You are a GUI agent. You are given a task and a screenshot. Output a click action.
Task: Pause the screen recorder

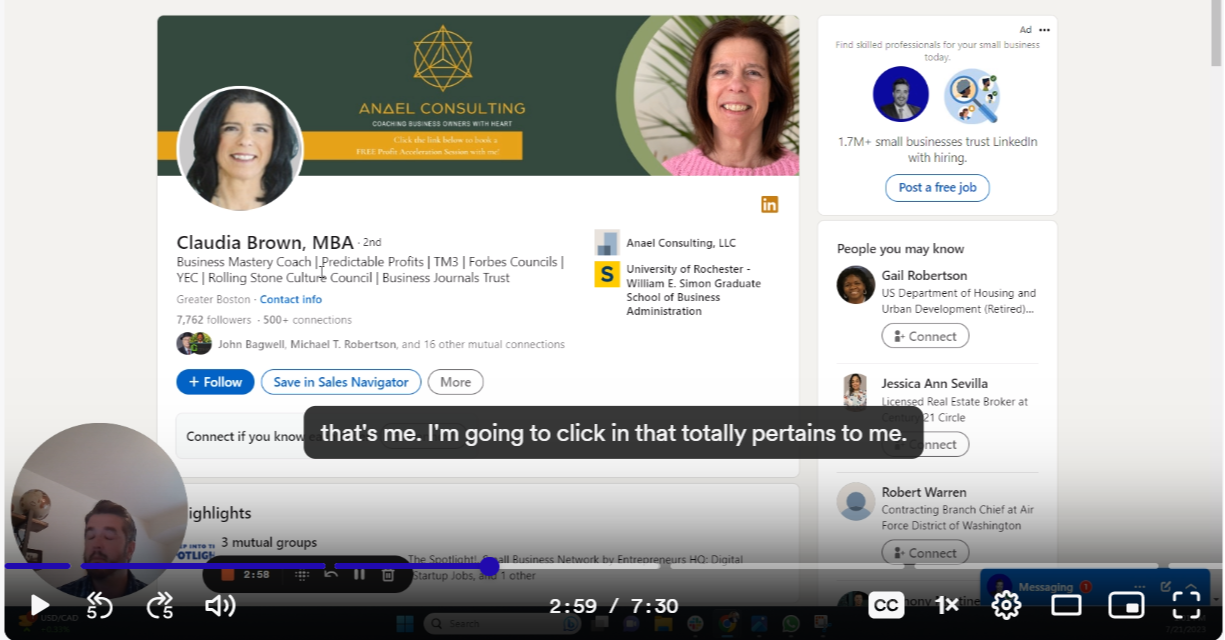[x=359, y=575]
